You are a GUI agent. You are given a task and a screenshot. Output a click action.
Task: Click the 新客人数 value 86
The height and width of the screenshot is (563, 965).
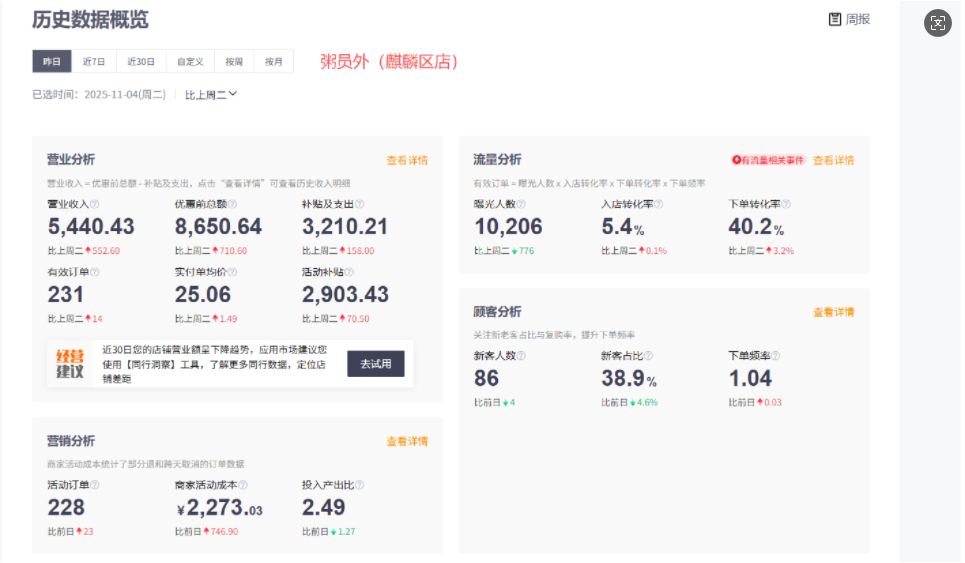(x=486, y=378)
